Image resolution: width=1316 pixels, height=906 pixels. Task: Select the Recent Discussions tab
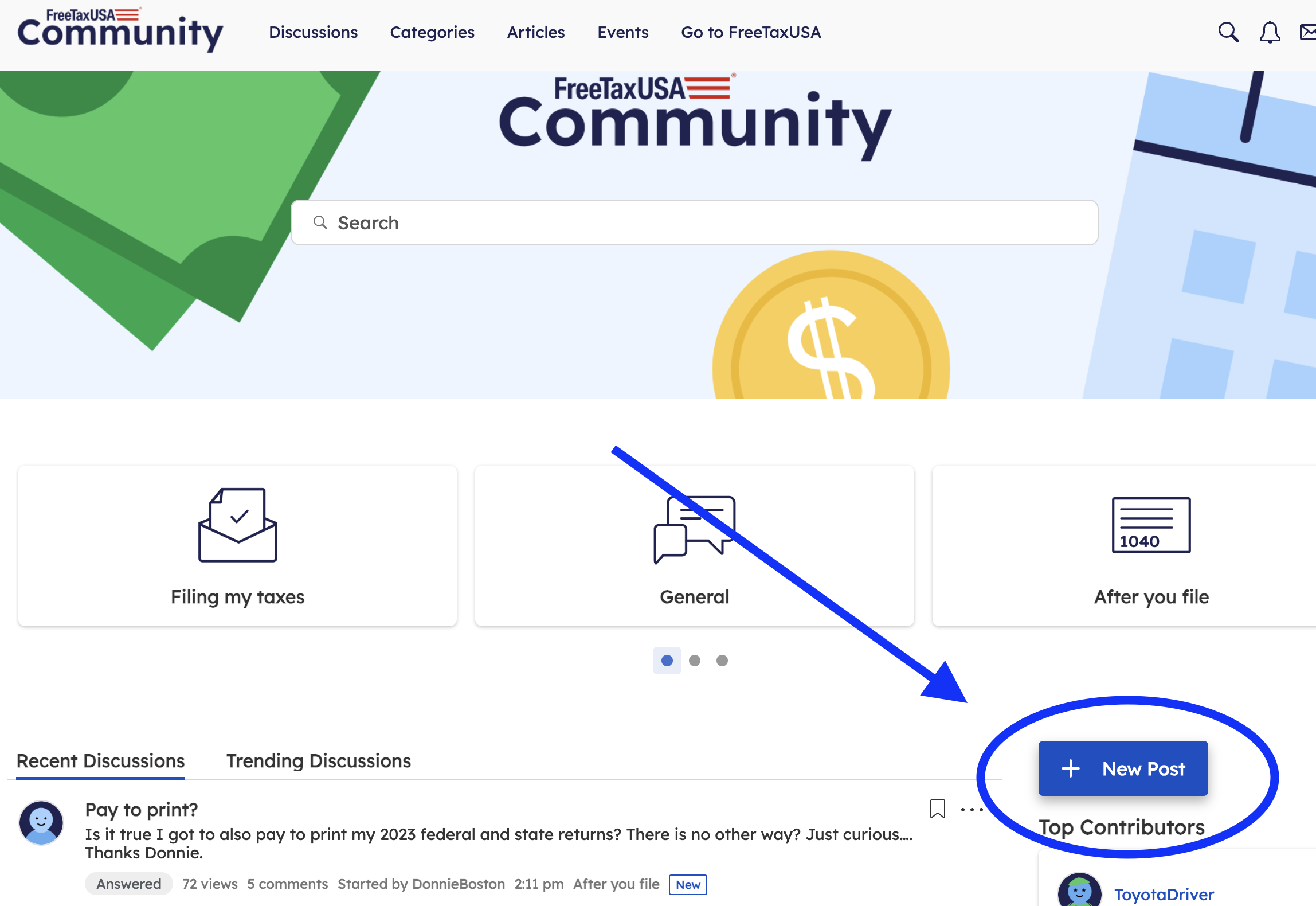coord(100,761)
